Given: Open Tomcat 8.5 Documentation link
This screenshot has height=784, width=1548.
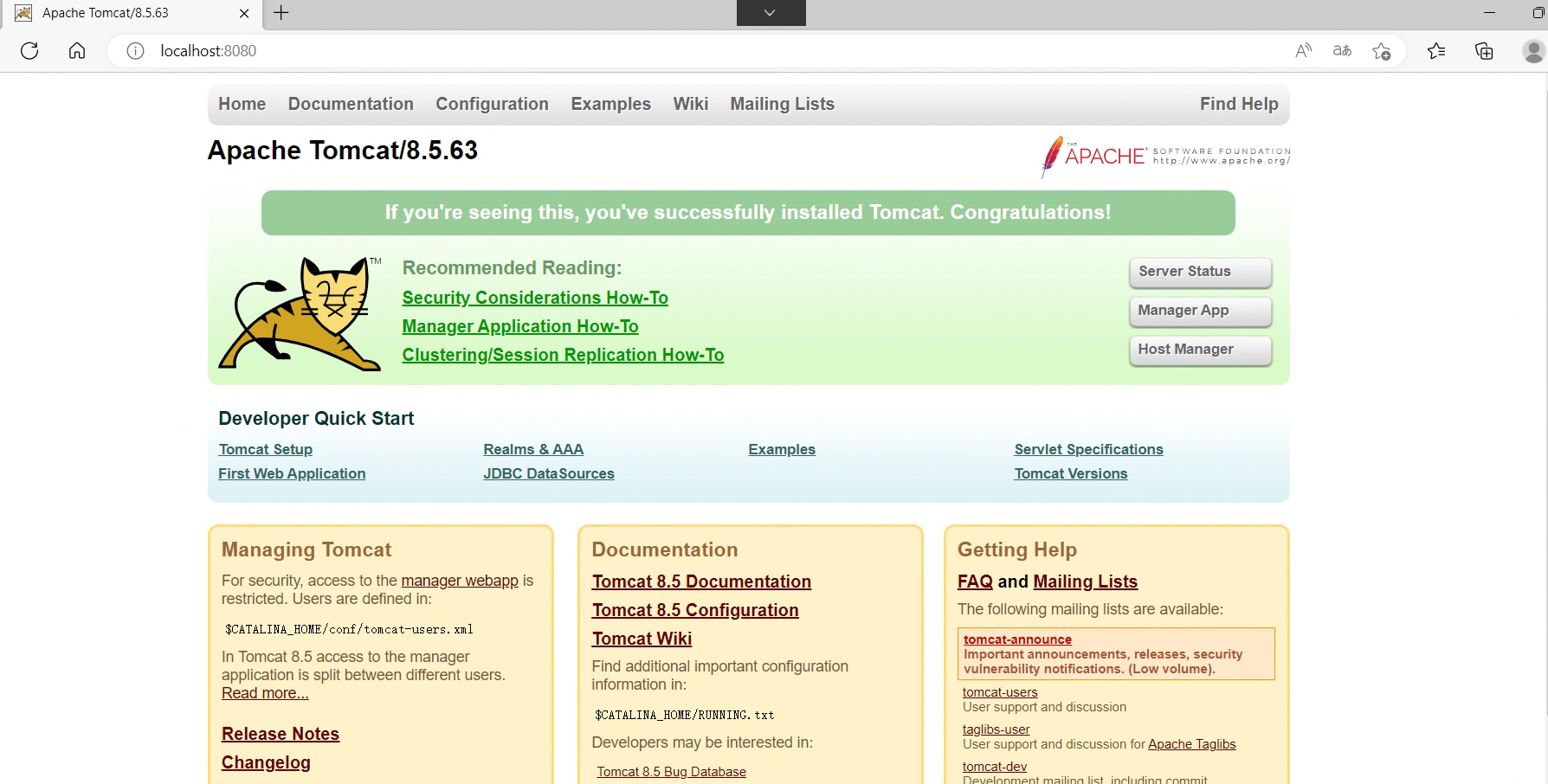Looking at the screenshot, I should (701, 582).
